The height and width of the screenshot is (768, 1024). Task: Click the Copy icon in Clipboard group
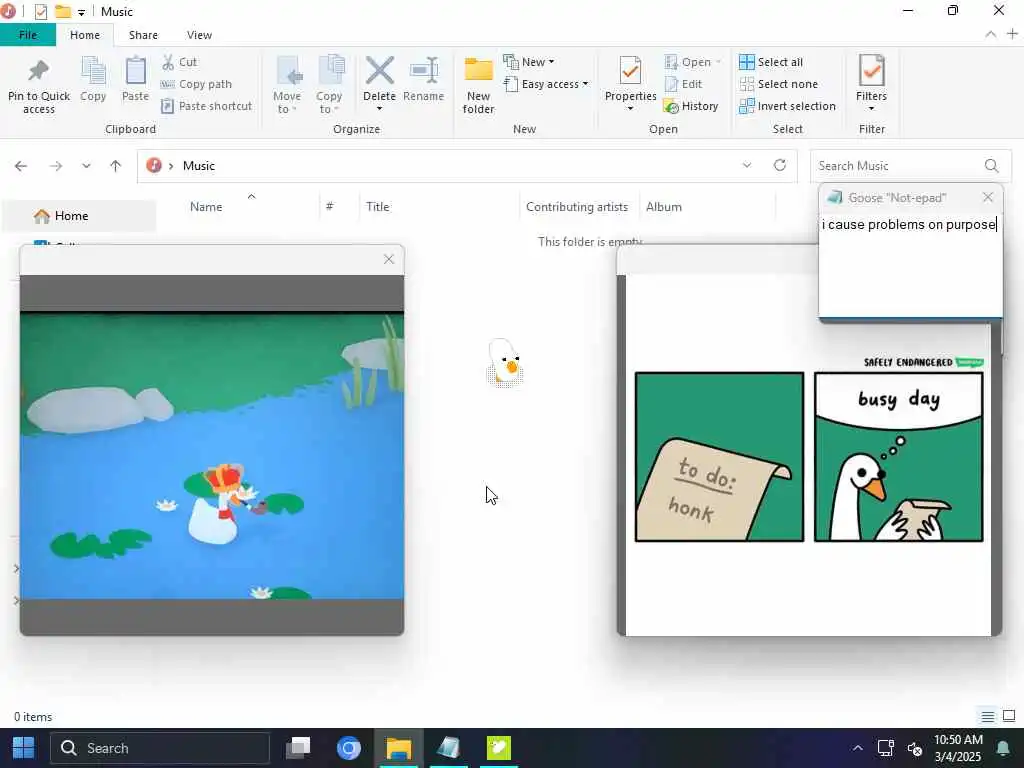(93, 80)
